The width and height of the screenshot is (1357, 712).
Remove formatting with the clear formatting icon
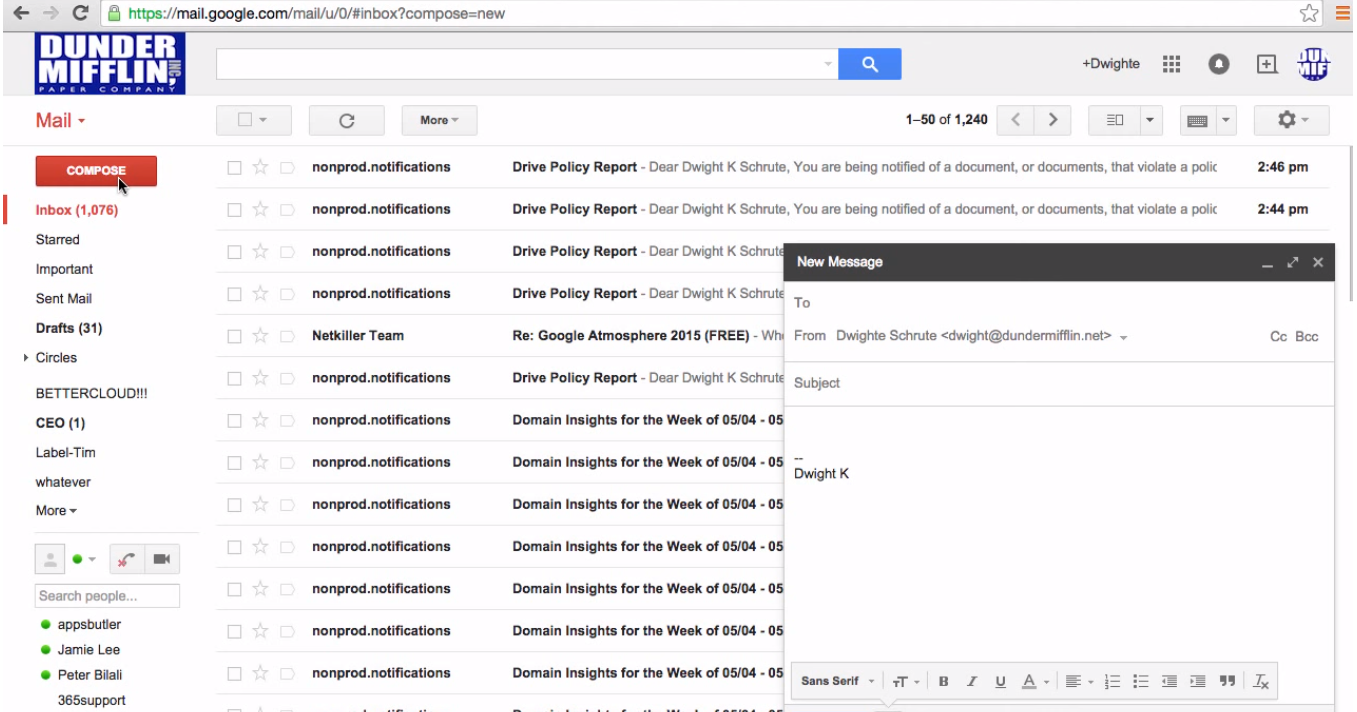pyautogui.click(x=1260, y=681)
